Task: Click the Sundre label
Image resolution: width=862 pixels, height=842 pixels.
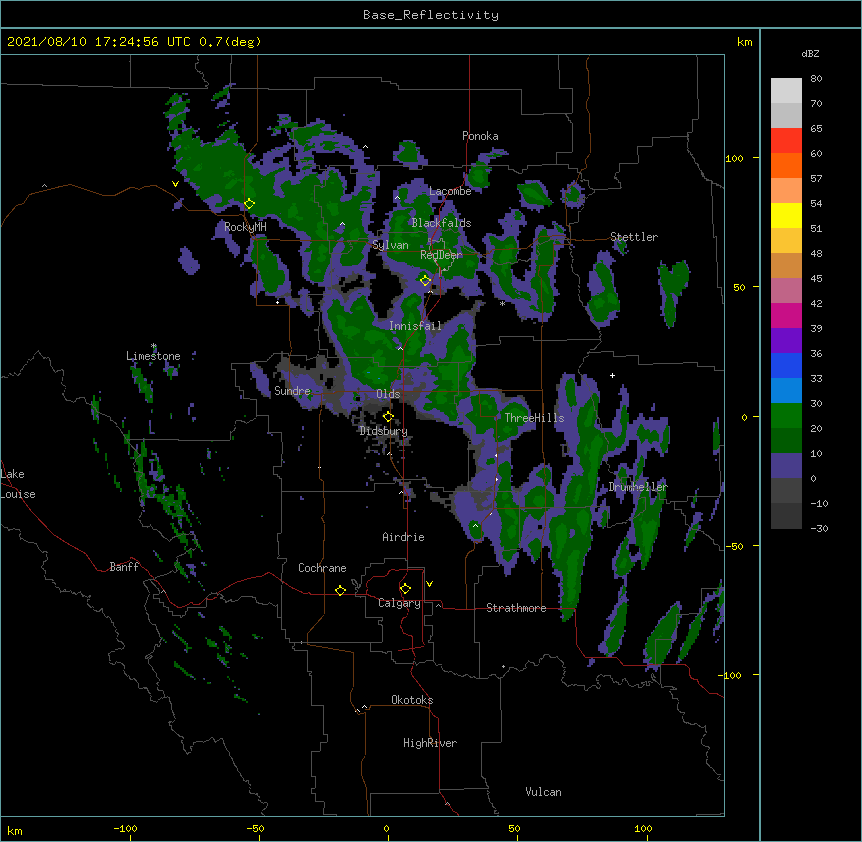Action: (292, 391)
